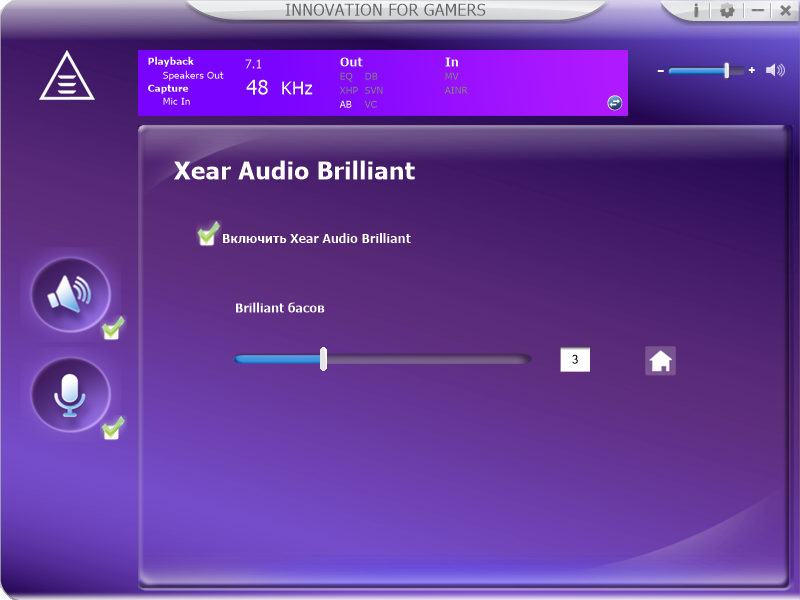This screenshot has width=800, height=600.
Task: Select XHP in the Out status panel
Action: click(348, 90)
